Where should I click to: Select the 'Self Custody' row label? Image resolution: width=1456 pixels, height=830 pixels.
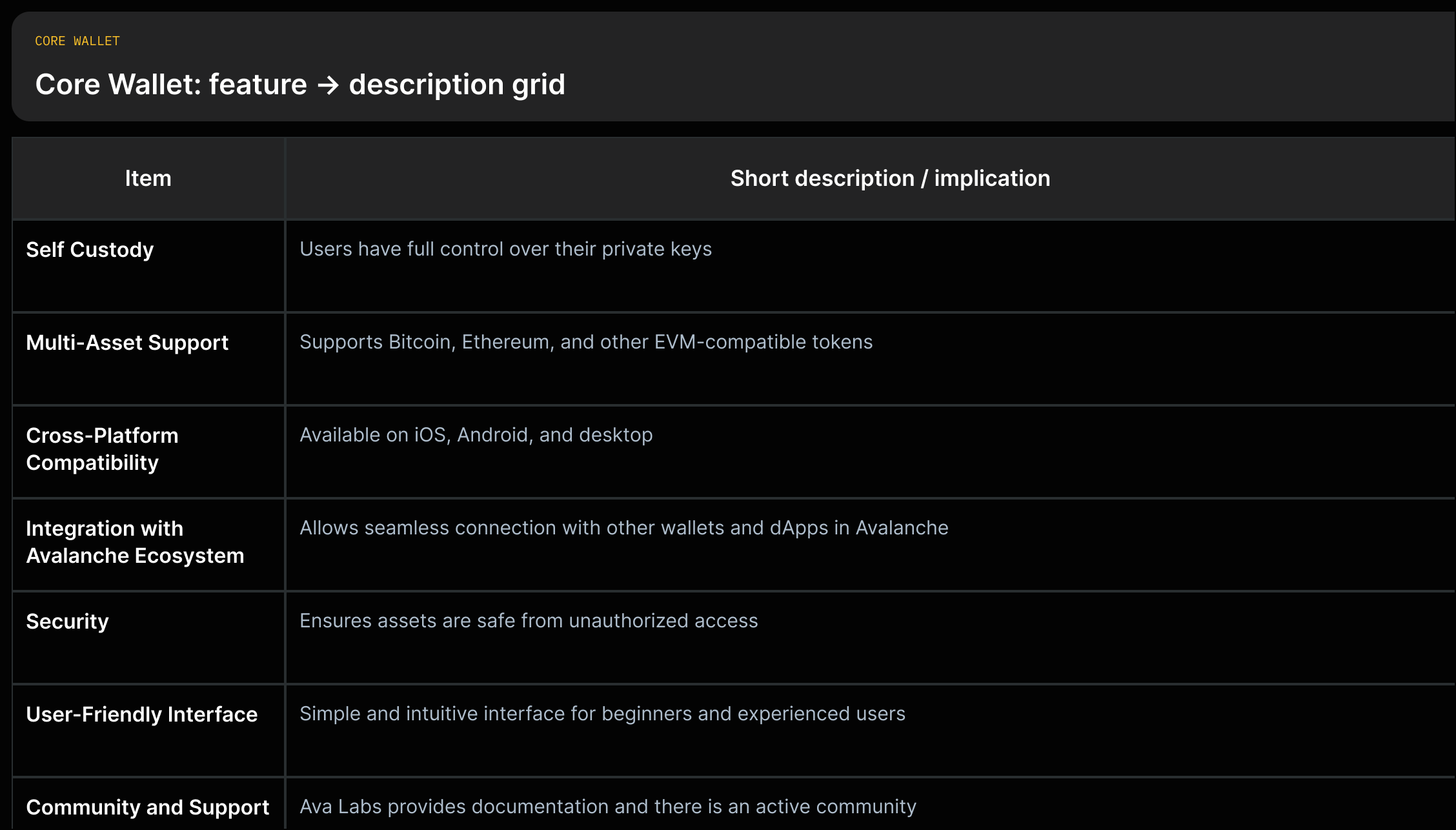click(90, 250)
